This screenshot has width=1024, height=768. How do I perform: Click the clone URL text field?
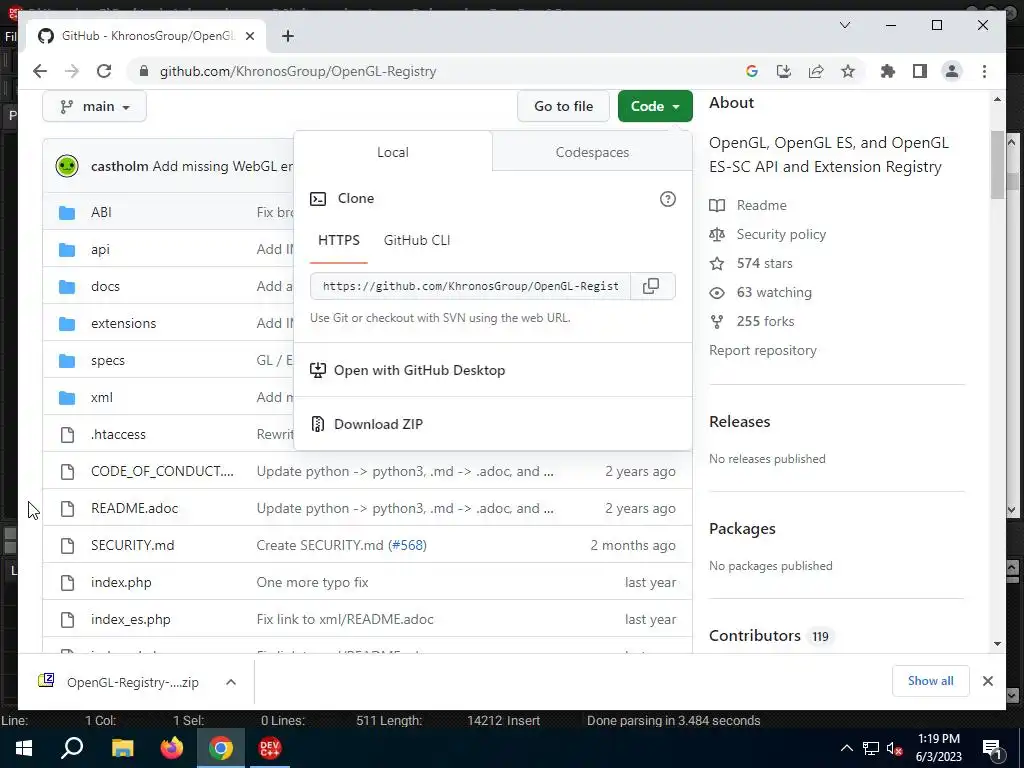[x=470, y=286]
